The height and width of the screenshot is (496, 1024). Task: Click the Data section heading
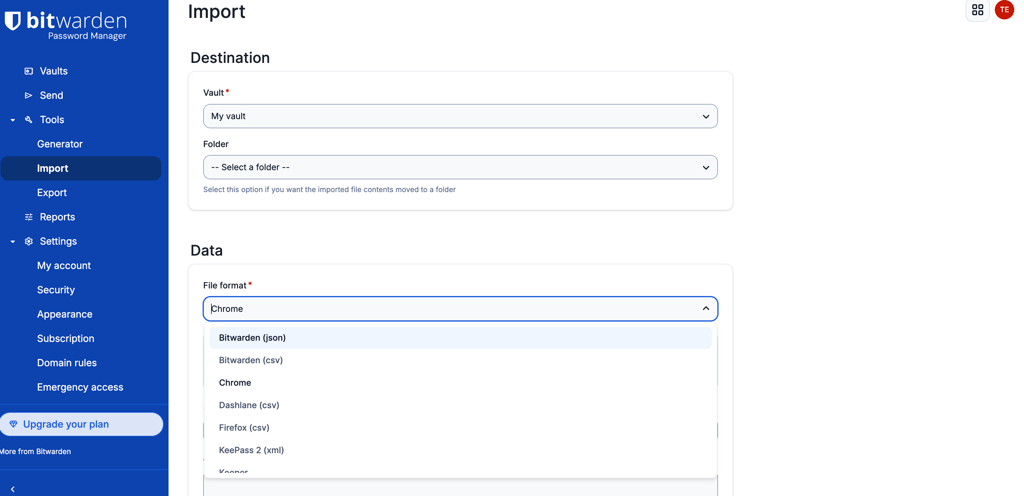206,251
